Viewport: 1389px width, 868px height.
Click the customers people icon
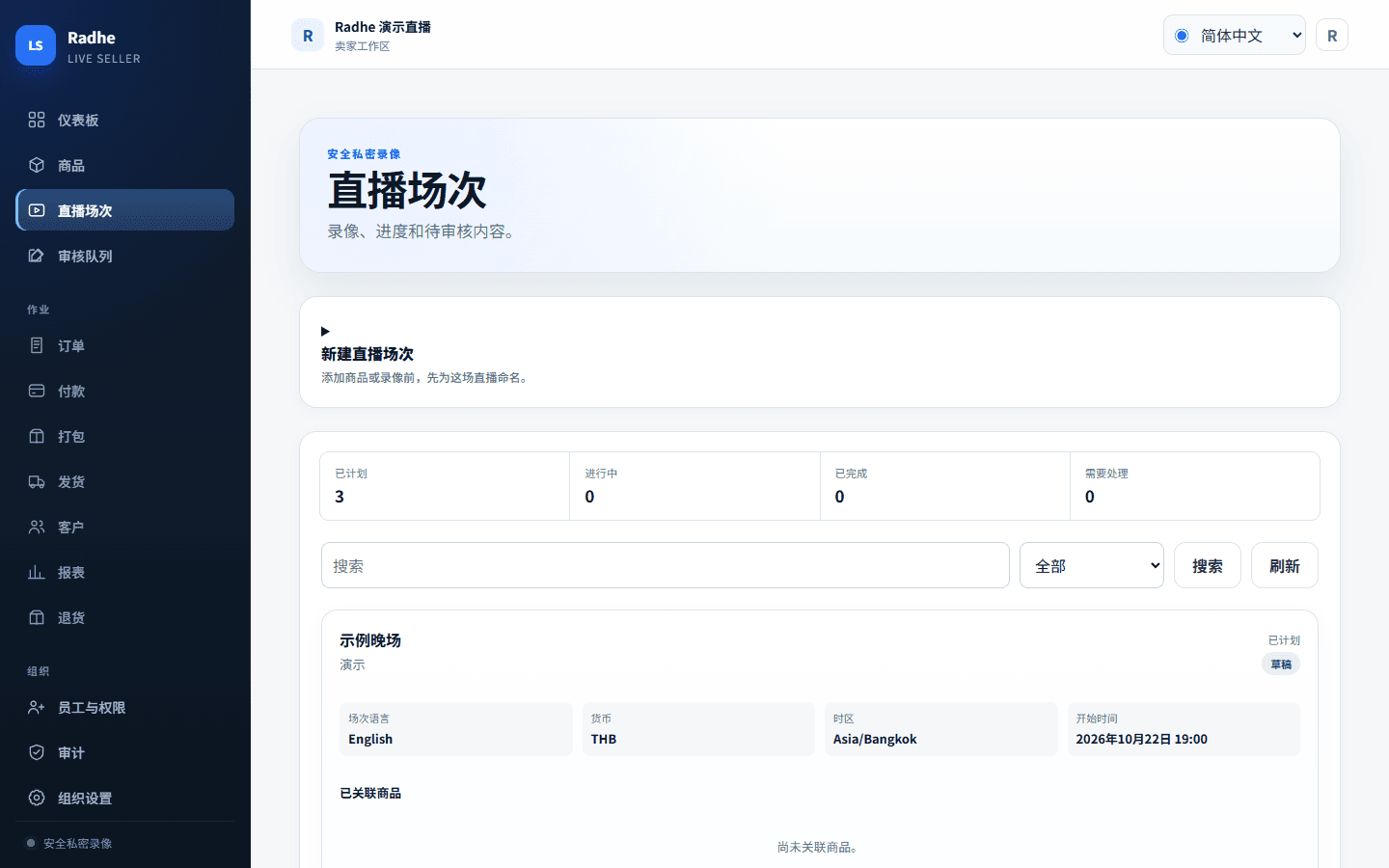[x=37, y=527]
